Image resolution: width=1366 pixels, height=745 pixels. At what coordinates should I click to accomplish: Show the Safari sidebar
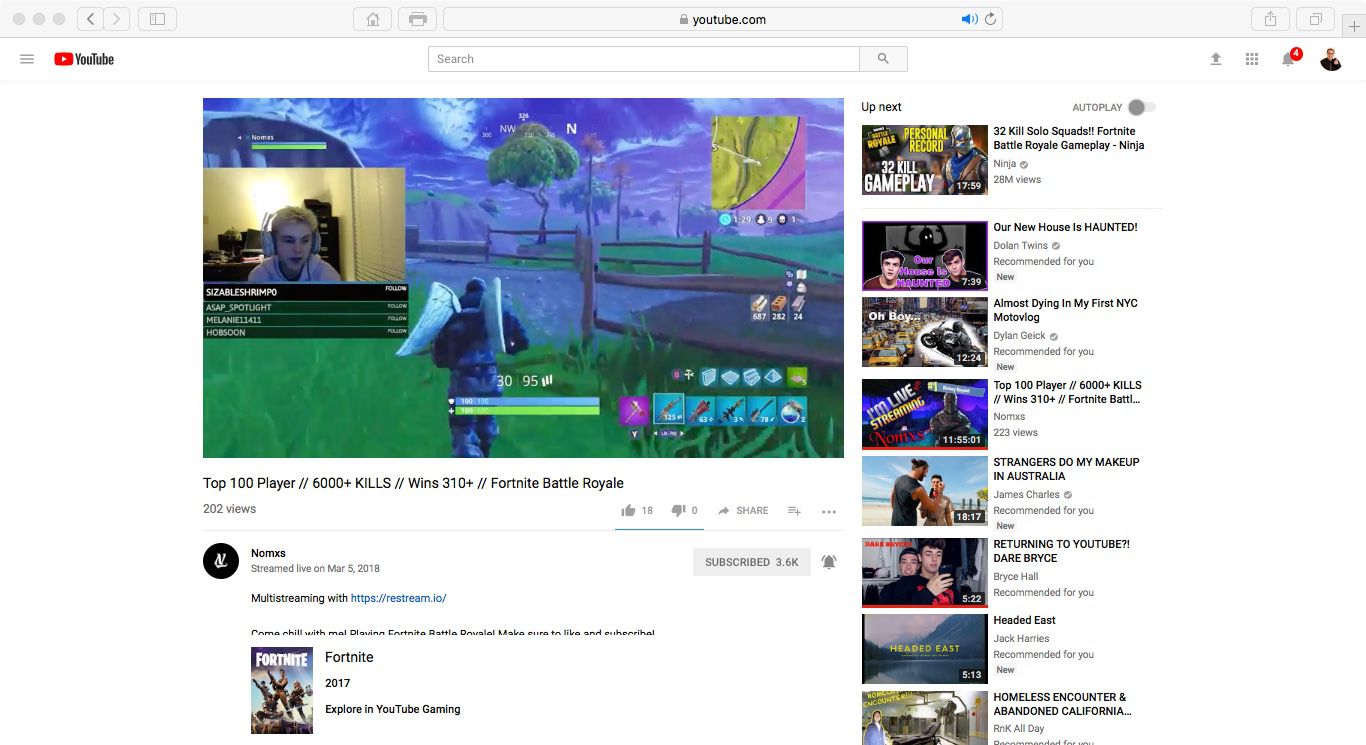pos(157,19)
